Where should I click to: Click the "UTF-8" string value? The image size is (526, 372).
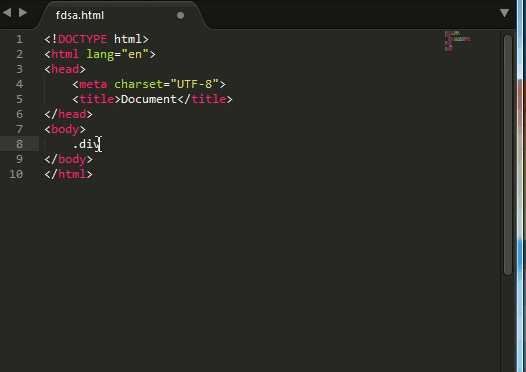[195, 84]
